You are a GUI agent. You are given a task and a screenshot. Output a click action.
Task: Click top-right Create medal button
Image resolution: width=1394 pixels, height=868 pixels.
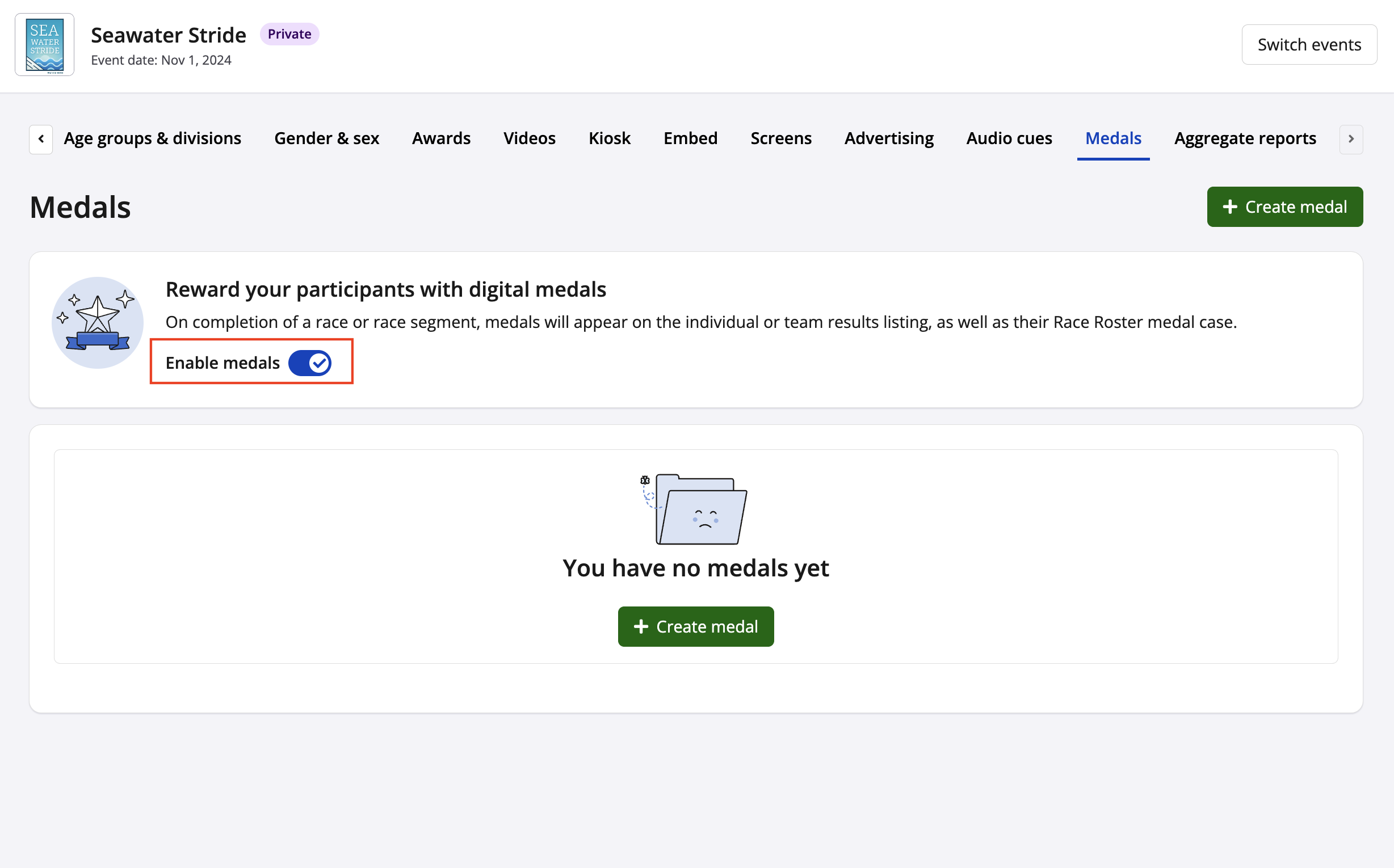[1284, 207]
